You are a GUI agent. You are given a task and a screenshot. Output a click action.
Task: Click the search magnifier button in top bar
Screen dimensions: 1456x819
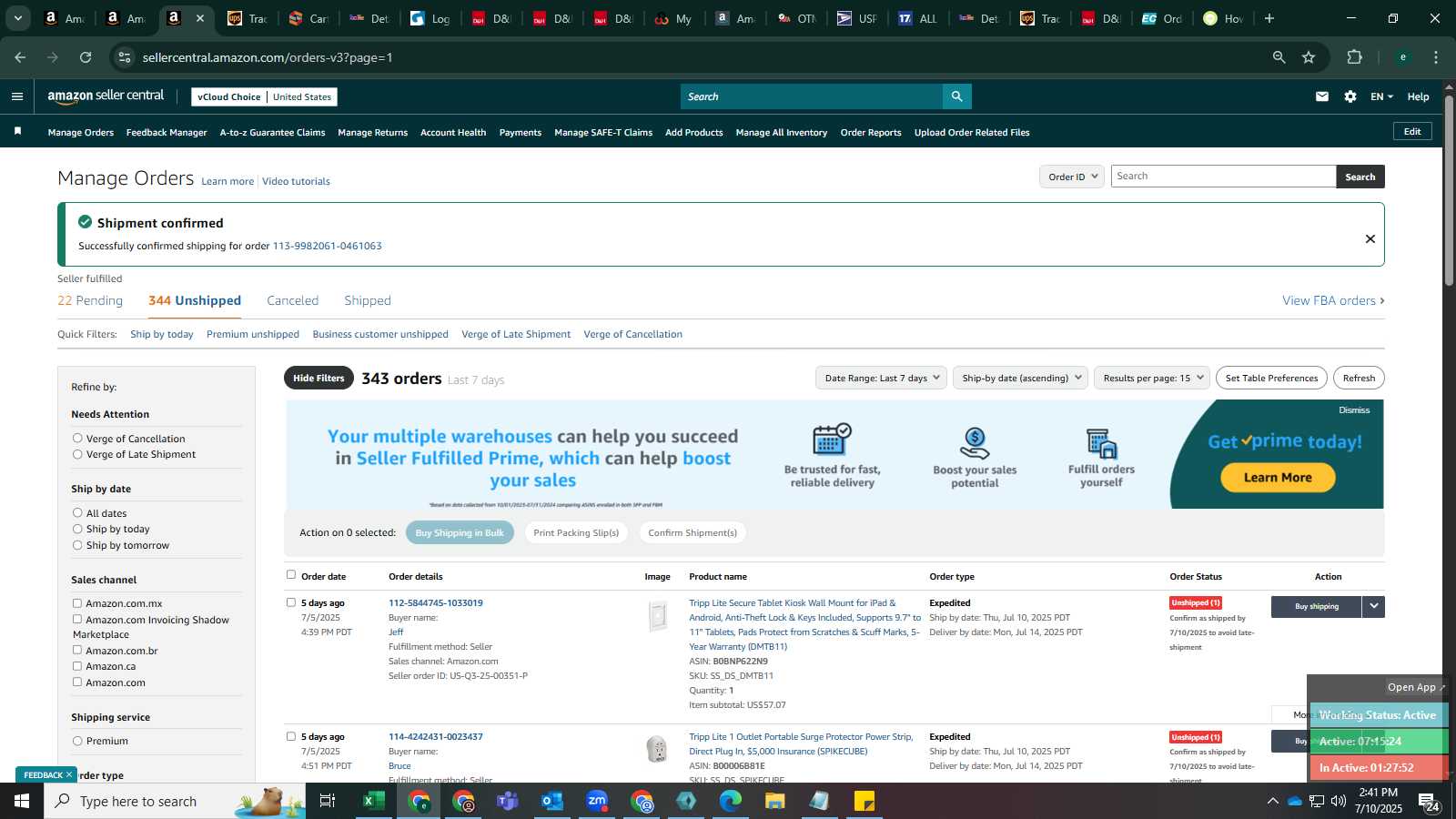[956, 96]
